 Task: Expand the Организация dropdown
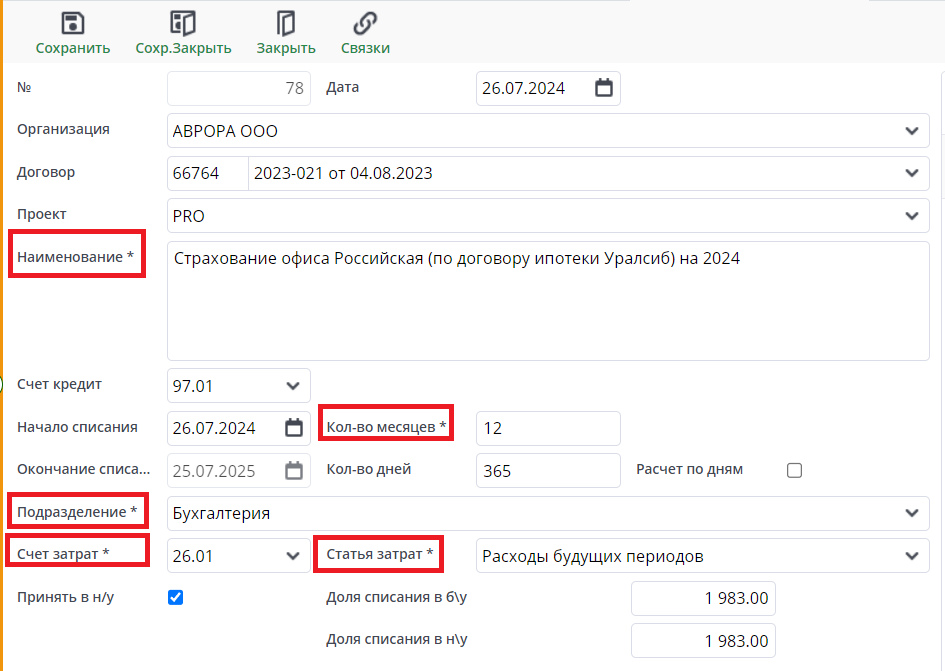pos(911,131)
